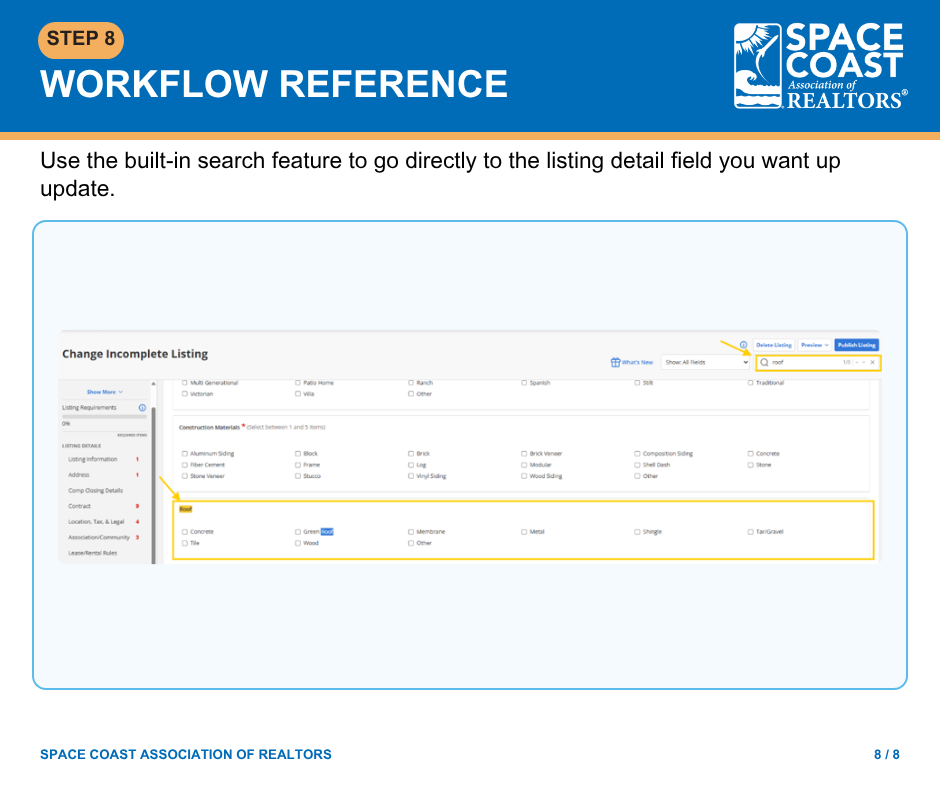Open Listing Information in the sidebar
The image size is (940, 788).
pos(93,459)
